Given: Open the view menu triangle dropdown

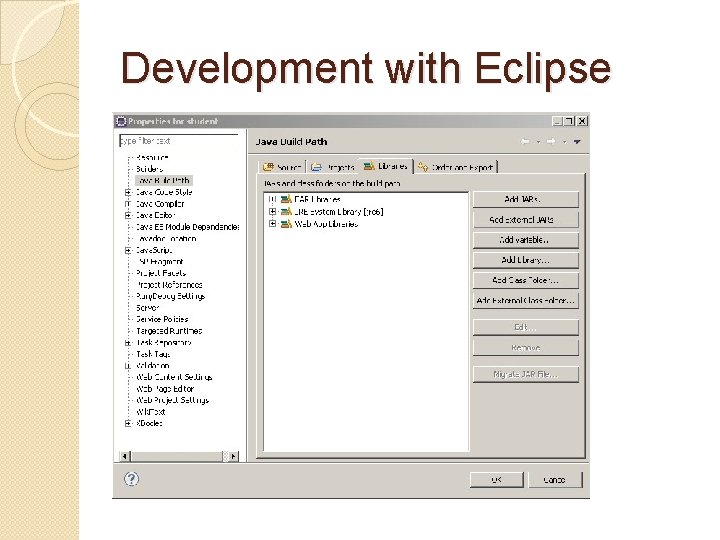Looking at the screenshot, I should tap(577, 142).
